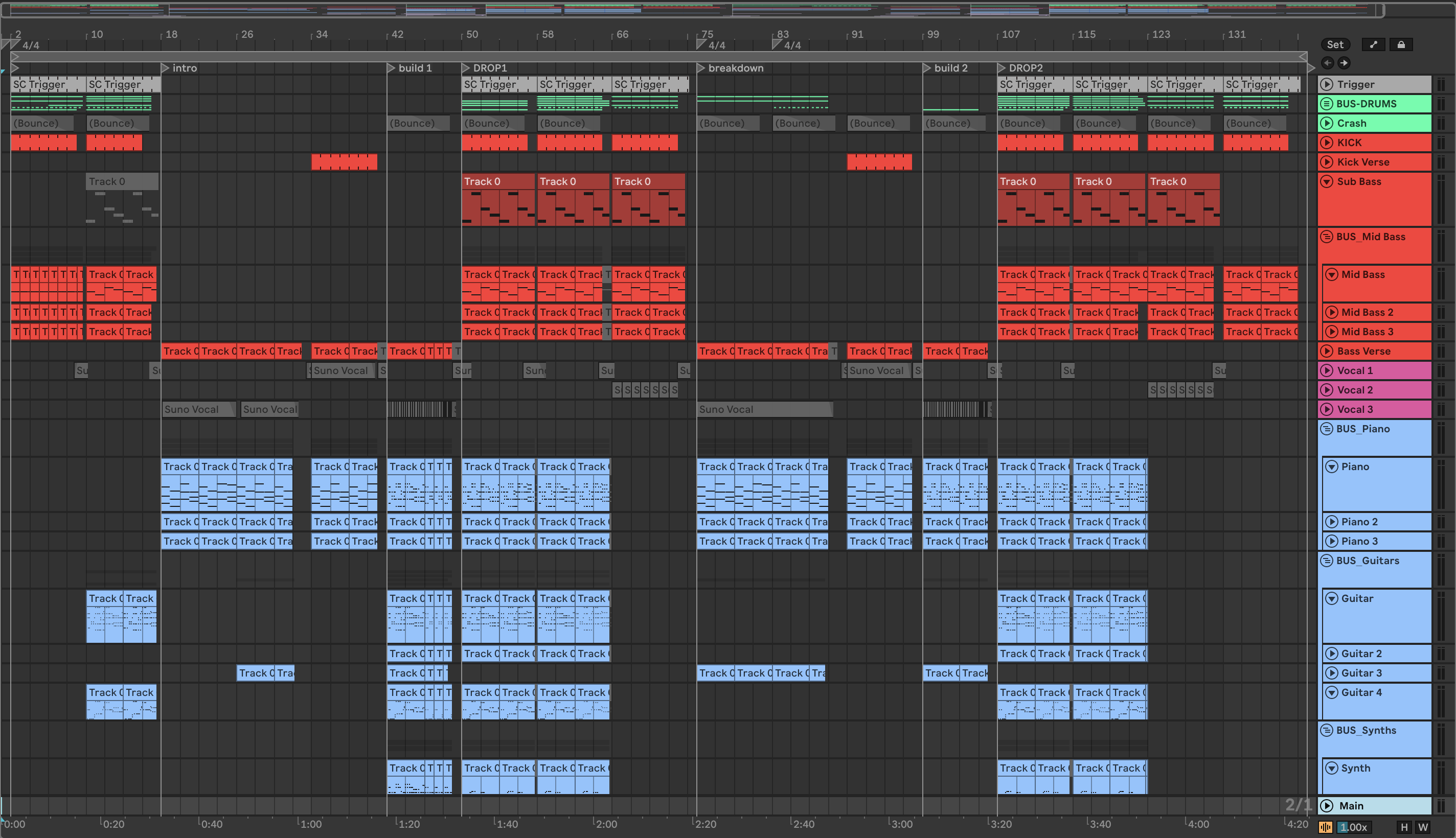This screenshot has height=838, width=1456.
Task: Jump to the next locator arrow
Action: coord(1344,63)
